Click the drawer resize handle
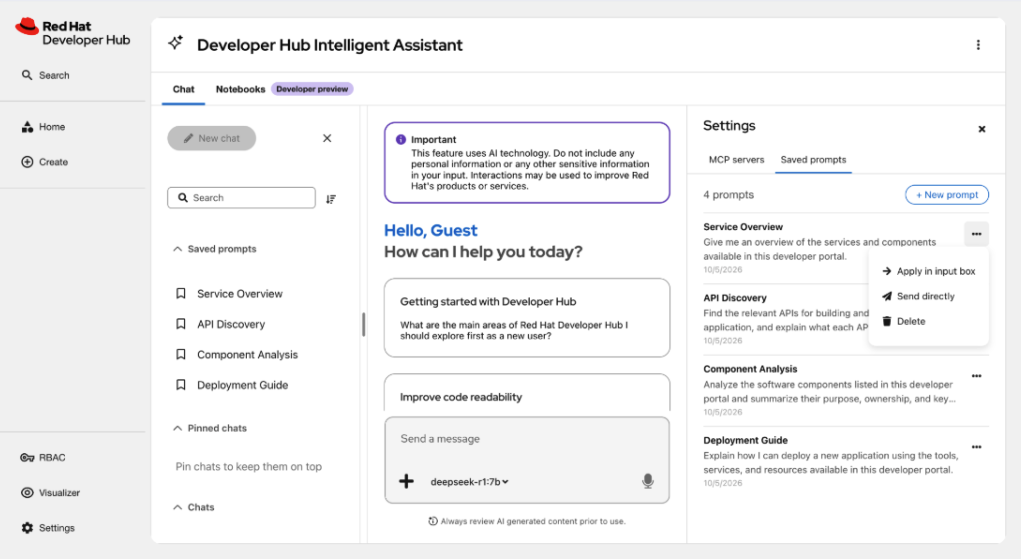1021x559 pixels. (x=363, y=324)
